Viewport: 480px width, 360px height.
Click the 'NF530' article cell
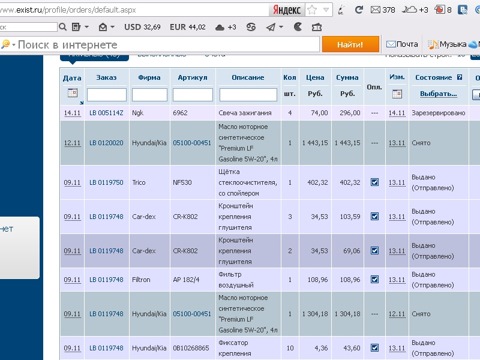[182, 182]
